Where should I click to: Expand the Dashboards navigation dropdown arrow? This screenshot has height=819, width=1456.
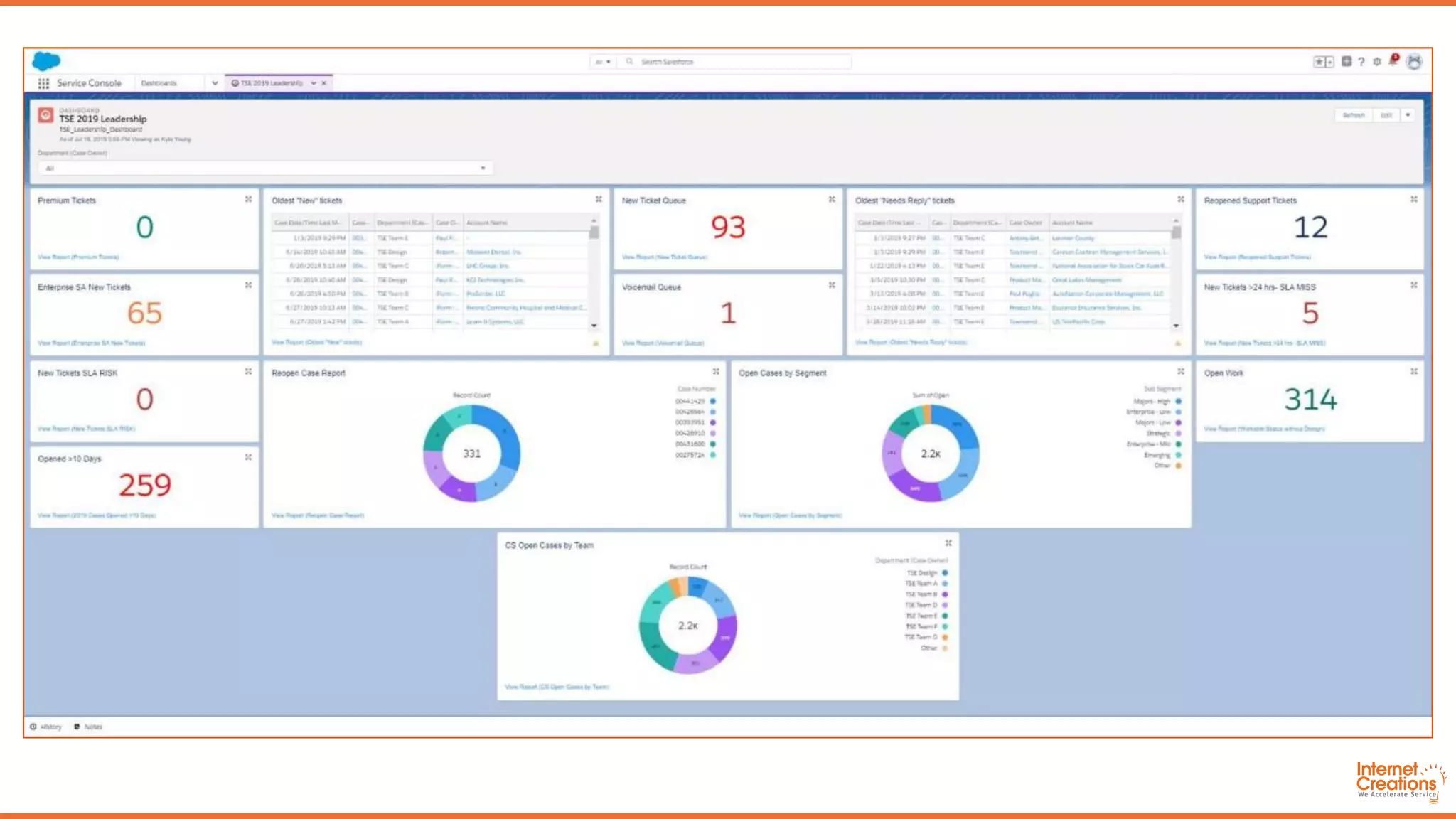[x=215, y=83]
